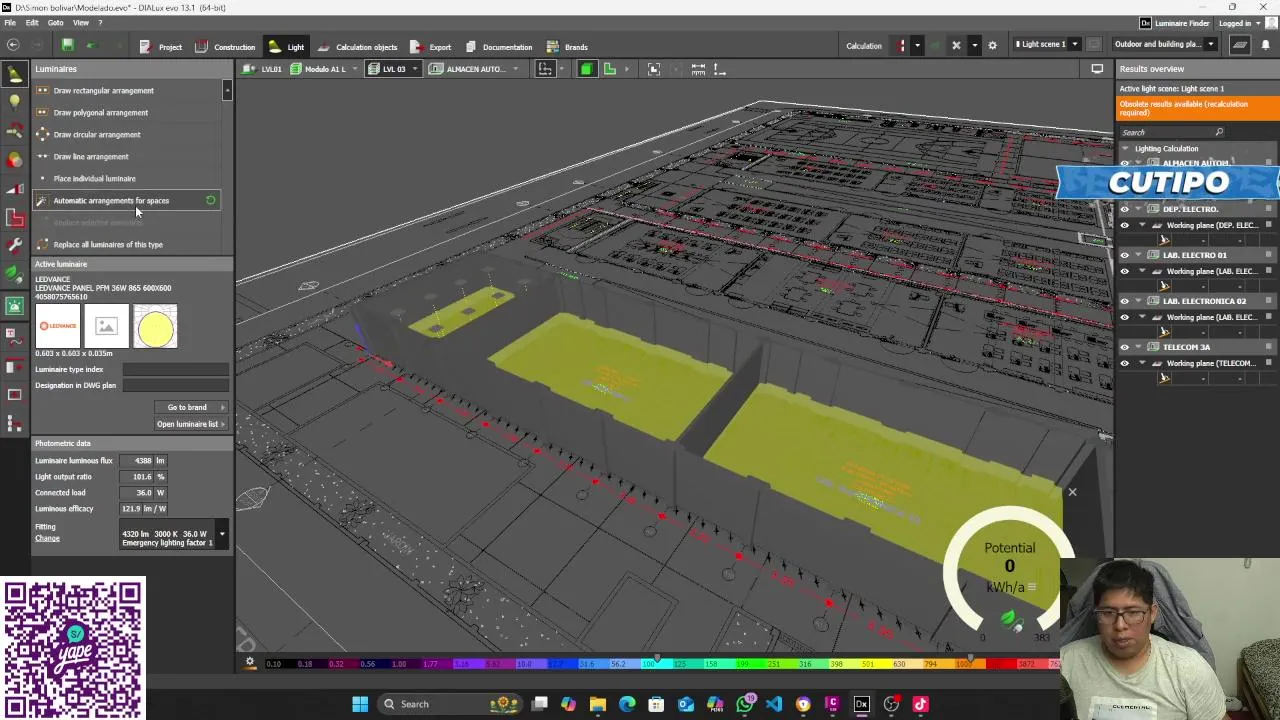1280x720 pixels.
Task: Click the Luminaire type index field
Action: (175, 369)
